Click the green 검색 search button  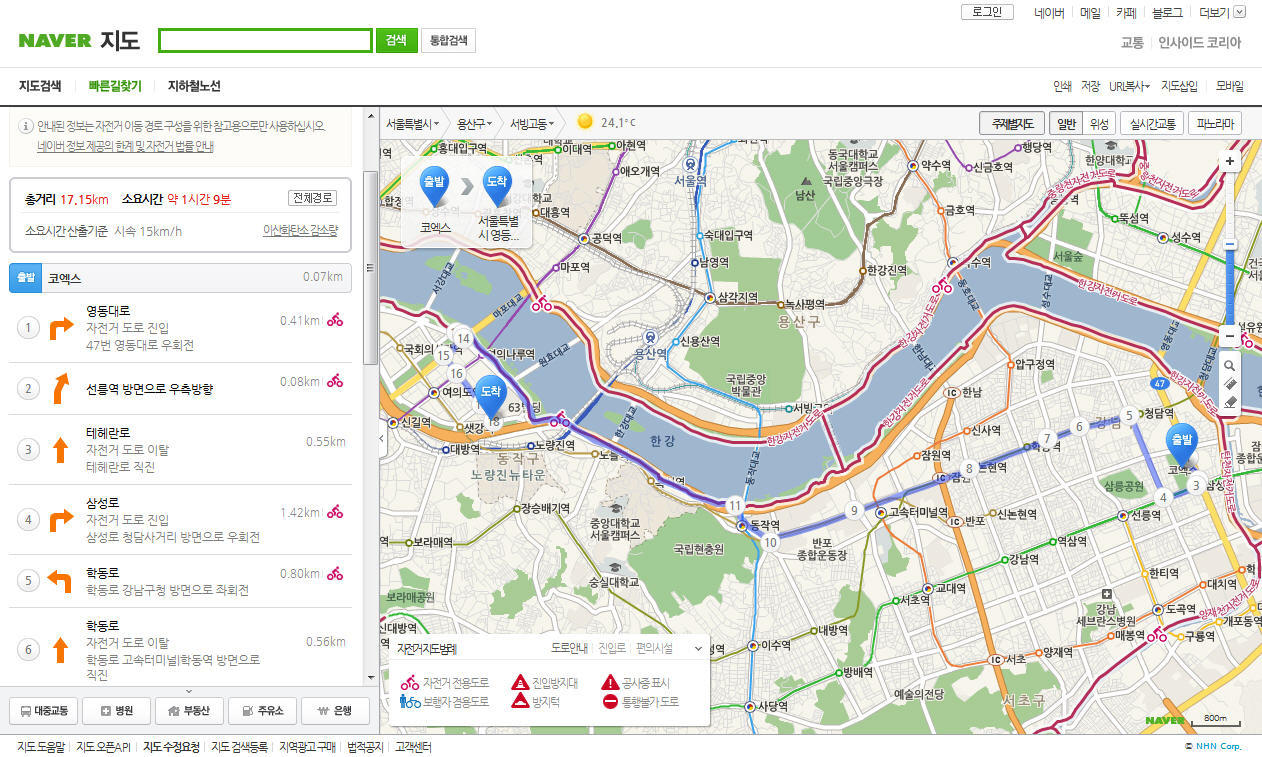click(396, 40)
